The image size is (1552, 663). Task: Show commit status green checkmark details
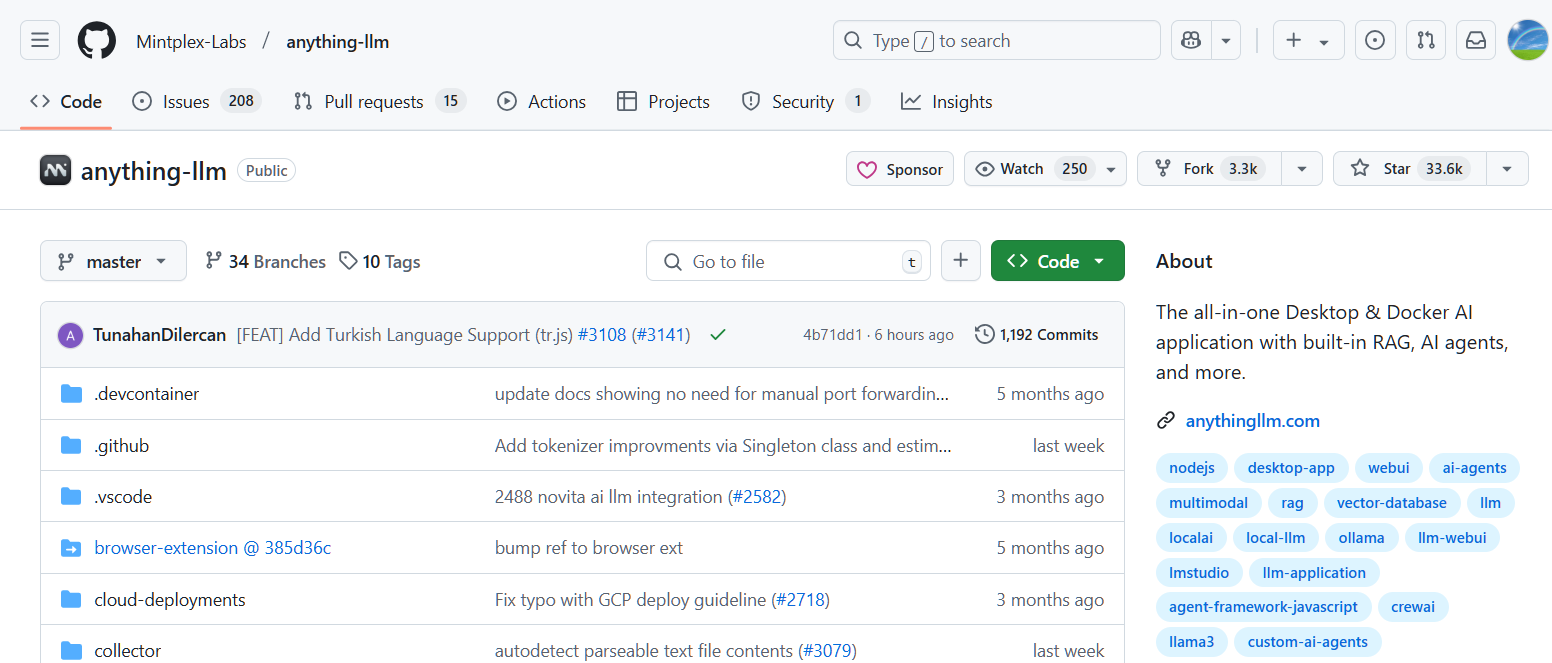pyautogui.click(x=717, y=335)
